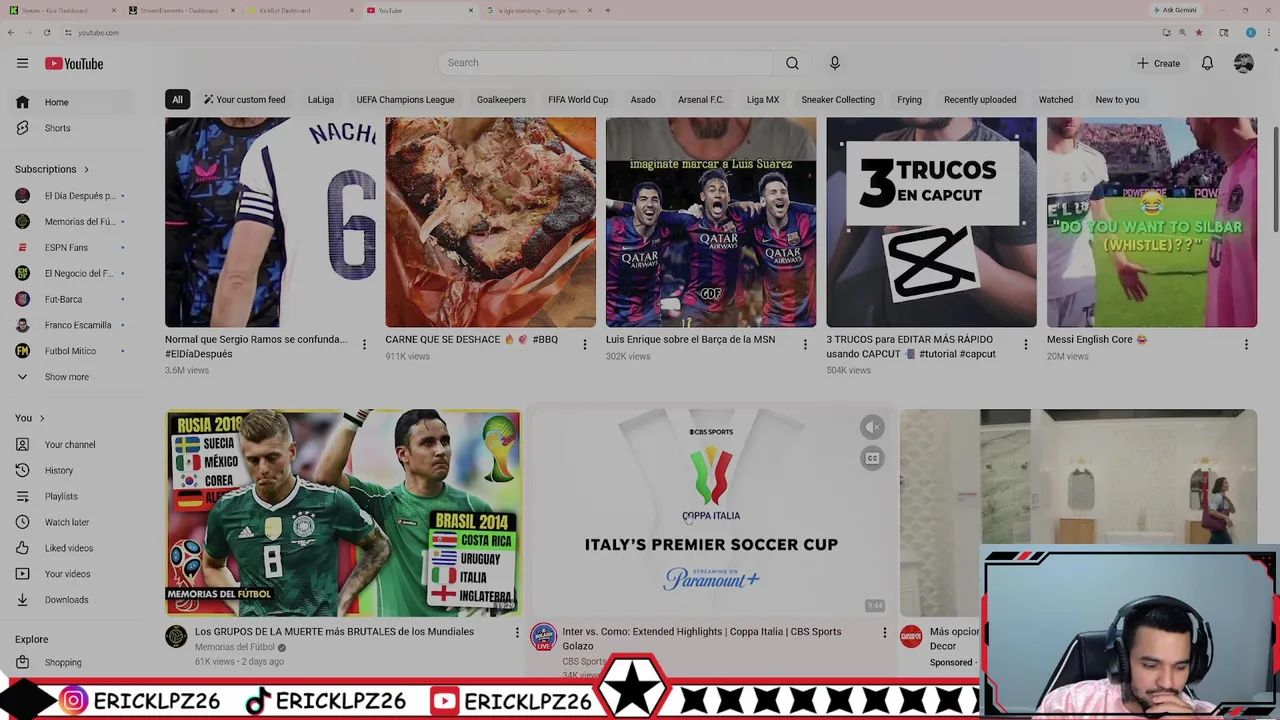1280x720 pixels.
Task: Select the Frying chip
Action: (x=909, y=100)
